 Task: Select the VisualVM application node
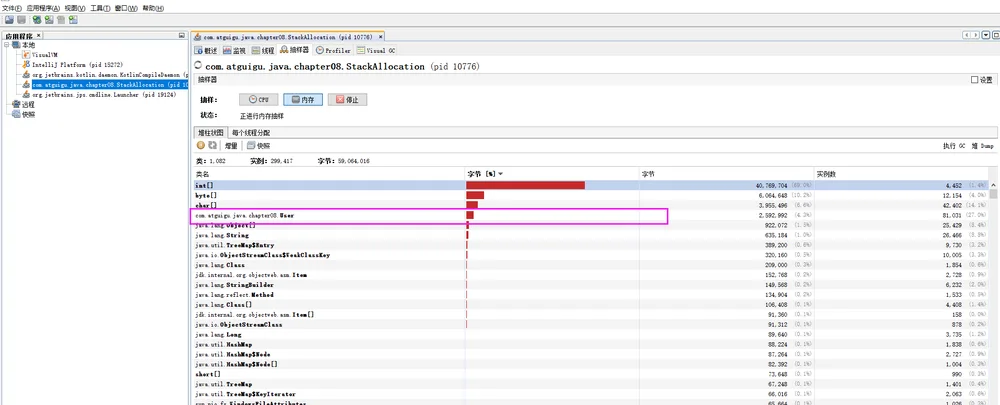click(40, 55)
